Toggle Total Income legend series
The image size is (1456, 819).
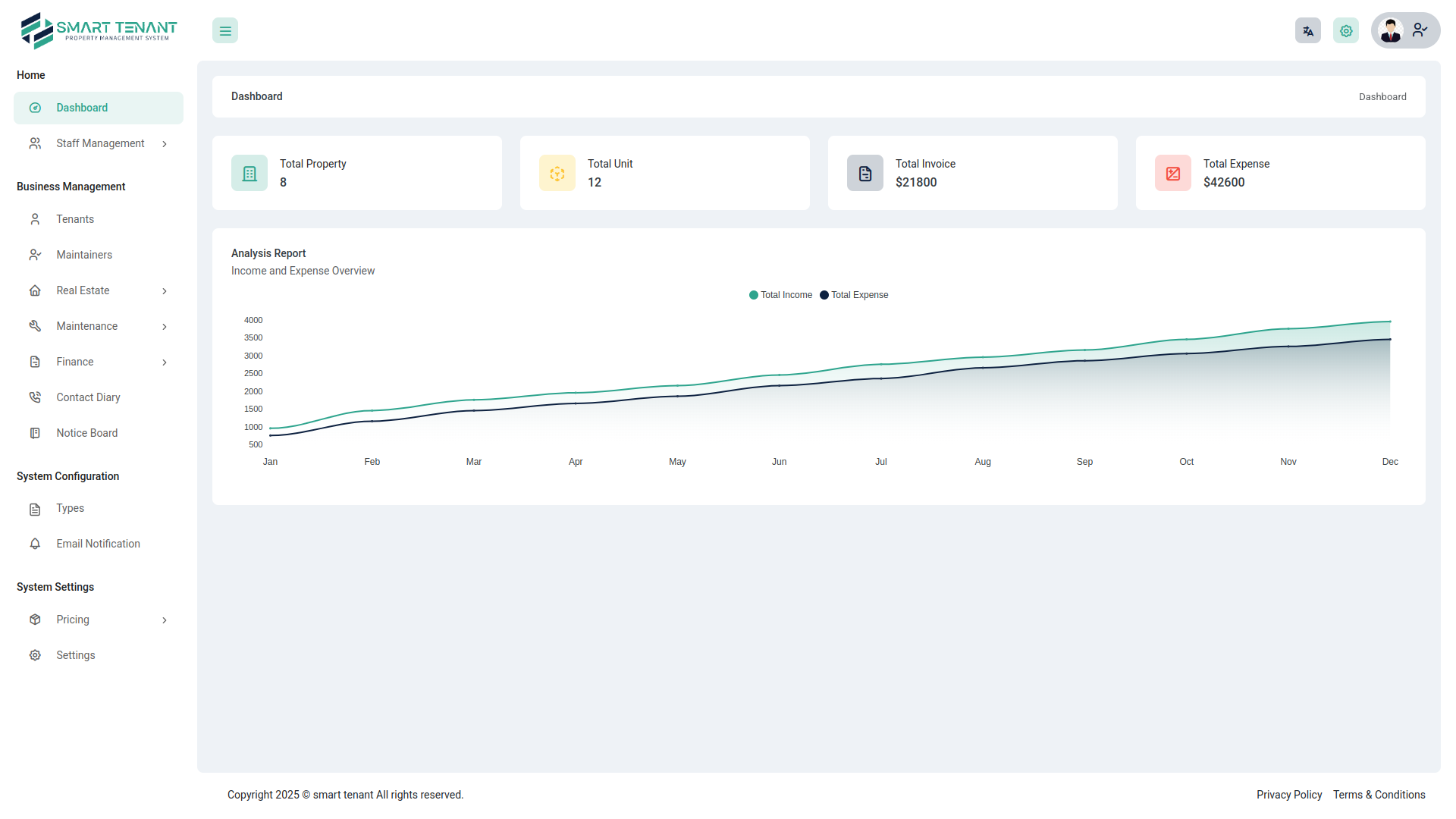781,295
